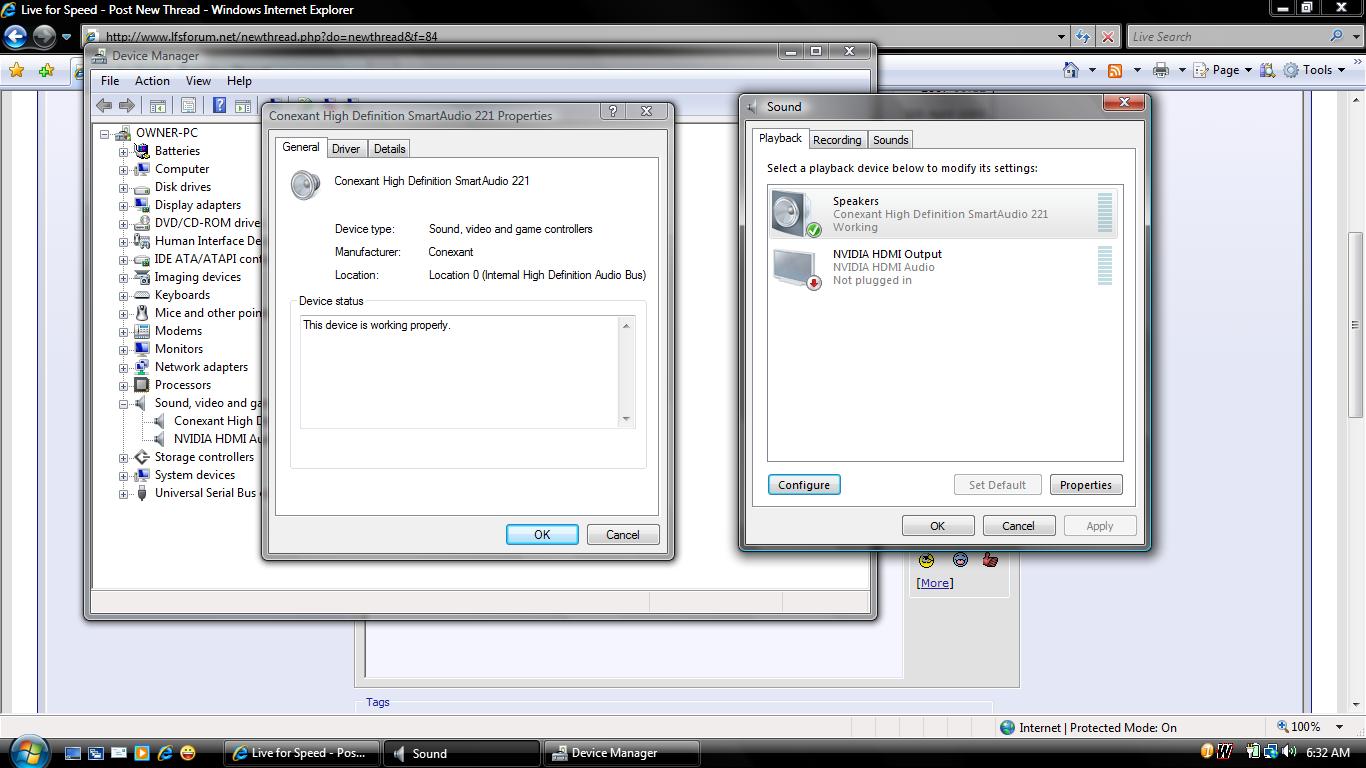Switch to the Sound taskbar button
The image size is (1366, 768).
coord(461,753)
